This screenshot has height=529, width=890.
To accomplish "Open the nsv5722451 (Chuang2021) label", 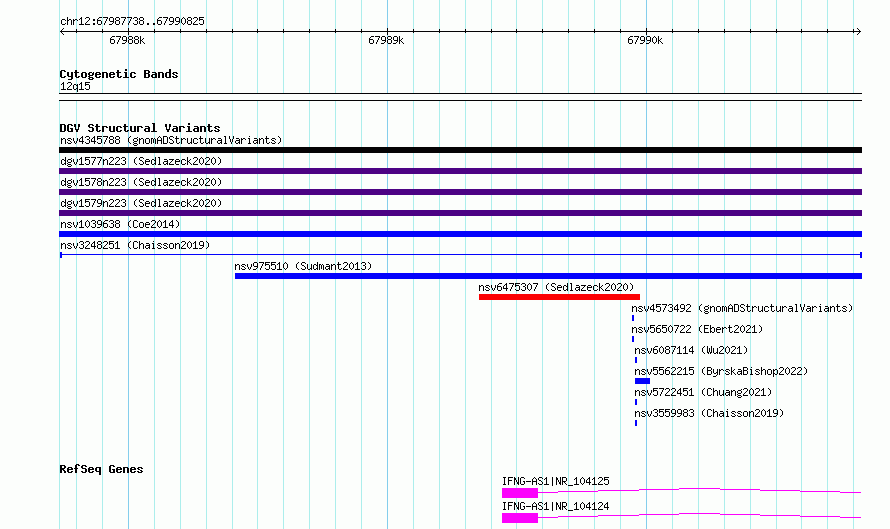I will pos(703,392).
